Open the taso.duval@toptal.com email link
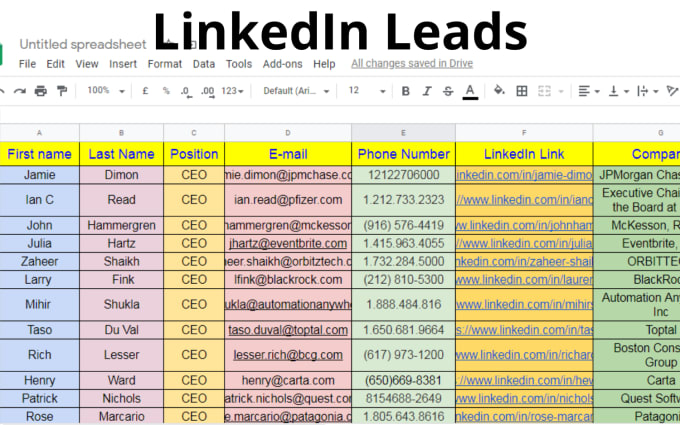This screenshot has height=425, width=680. [x=288, y=330]
